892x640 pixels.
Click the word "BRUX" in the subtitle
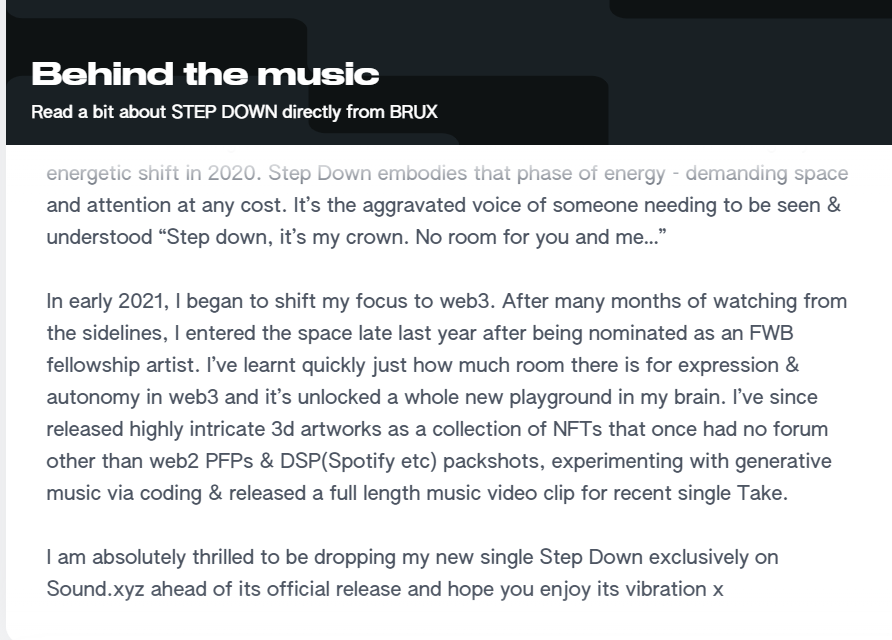[413, 112]
